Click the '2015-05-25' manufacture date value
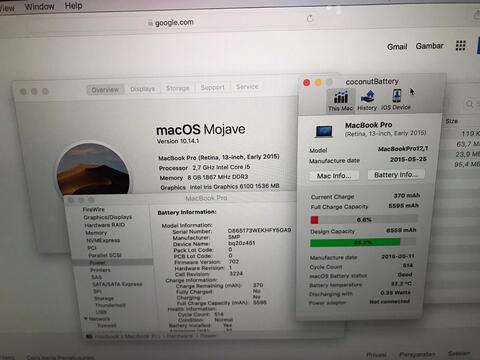This screenshot has width=480, height=360. pos(408,159)
